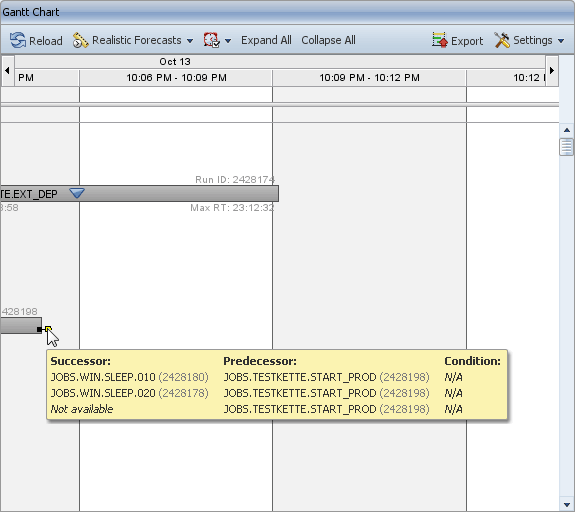Expand the blue triangle on EXT_DEP bar
This screenshot has width=575, height=512.
coord(77,193)
